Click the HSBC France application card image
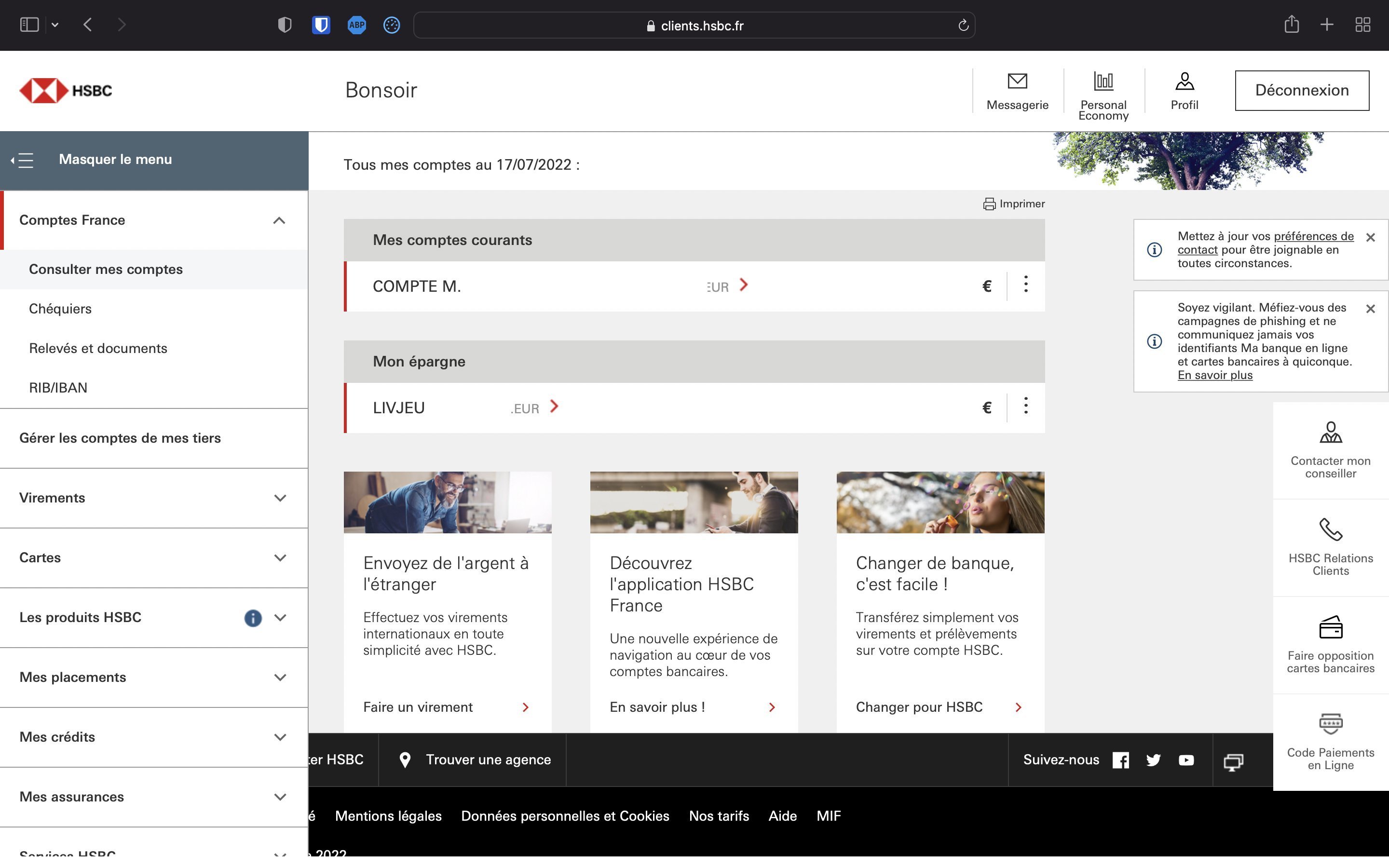 [694, 503]
